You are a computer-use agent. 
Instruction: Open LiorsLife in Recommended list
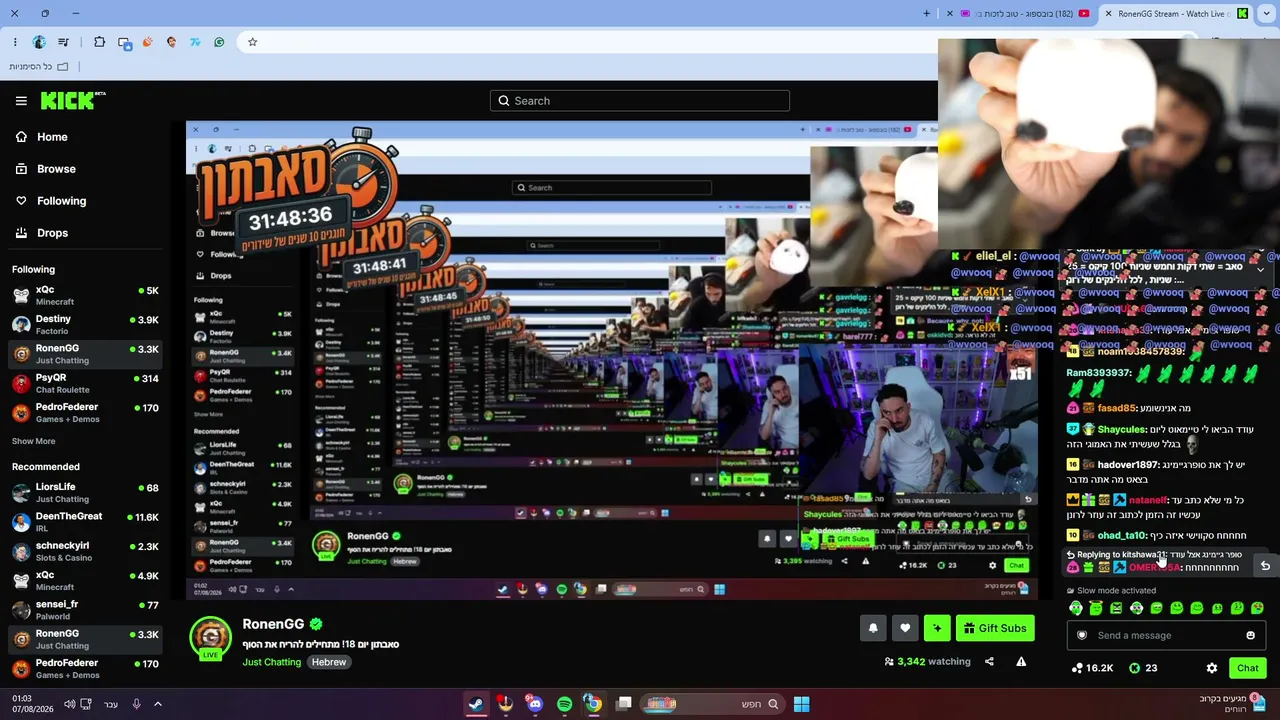[x=85, y=493]
